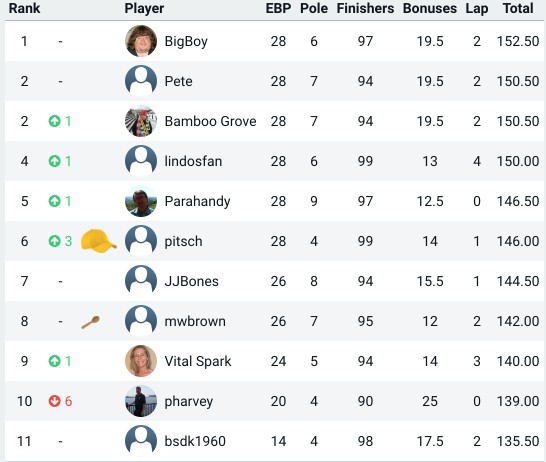Click the green up arrow in Bamboo Grove's row
Image resolution: width=546 pixels, height=462 pixels.
click(54, 121)
